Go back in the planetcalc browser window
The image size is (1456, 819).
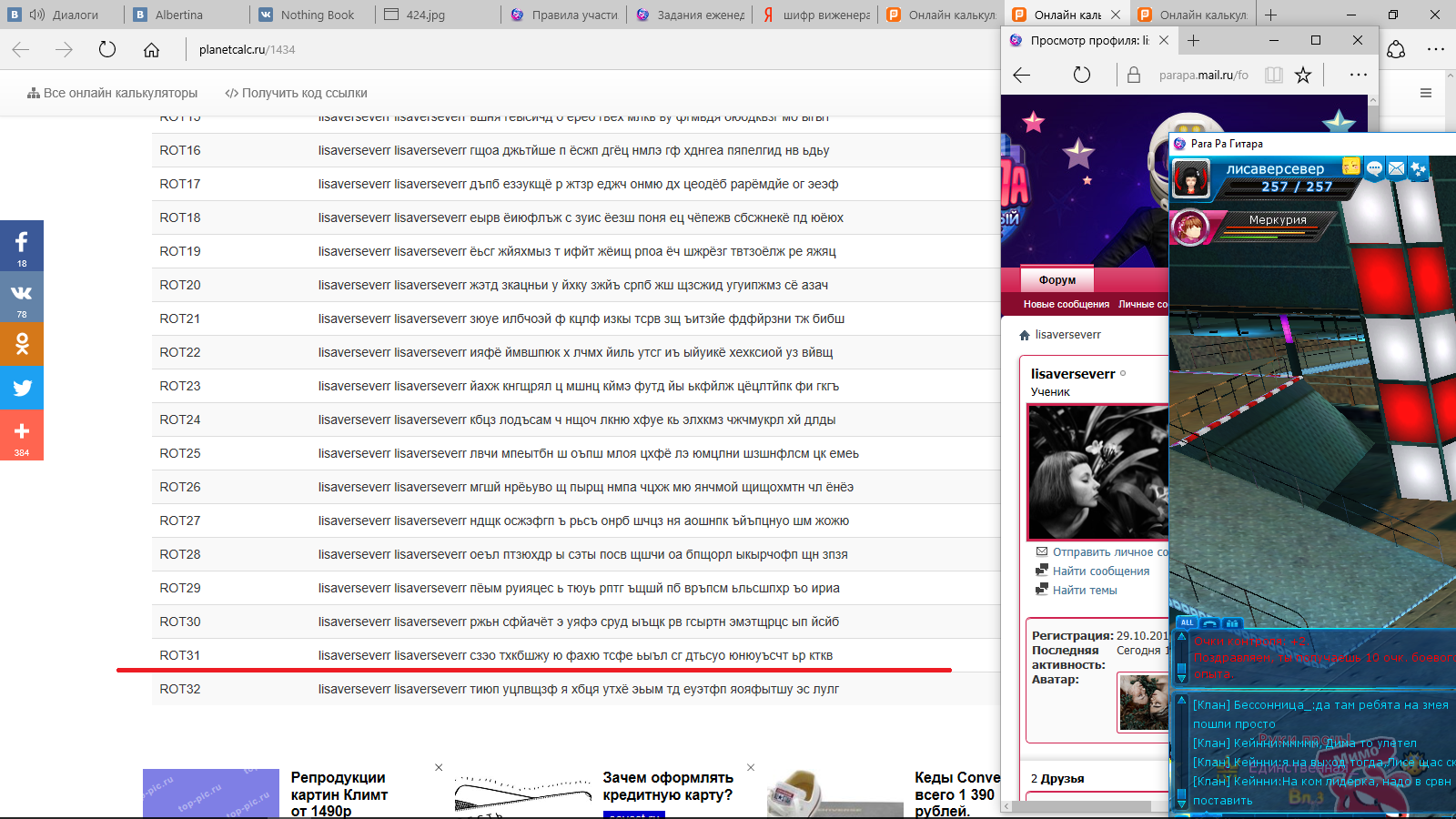[x=21, y=50]
